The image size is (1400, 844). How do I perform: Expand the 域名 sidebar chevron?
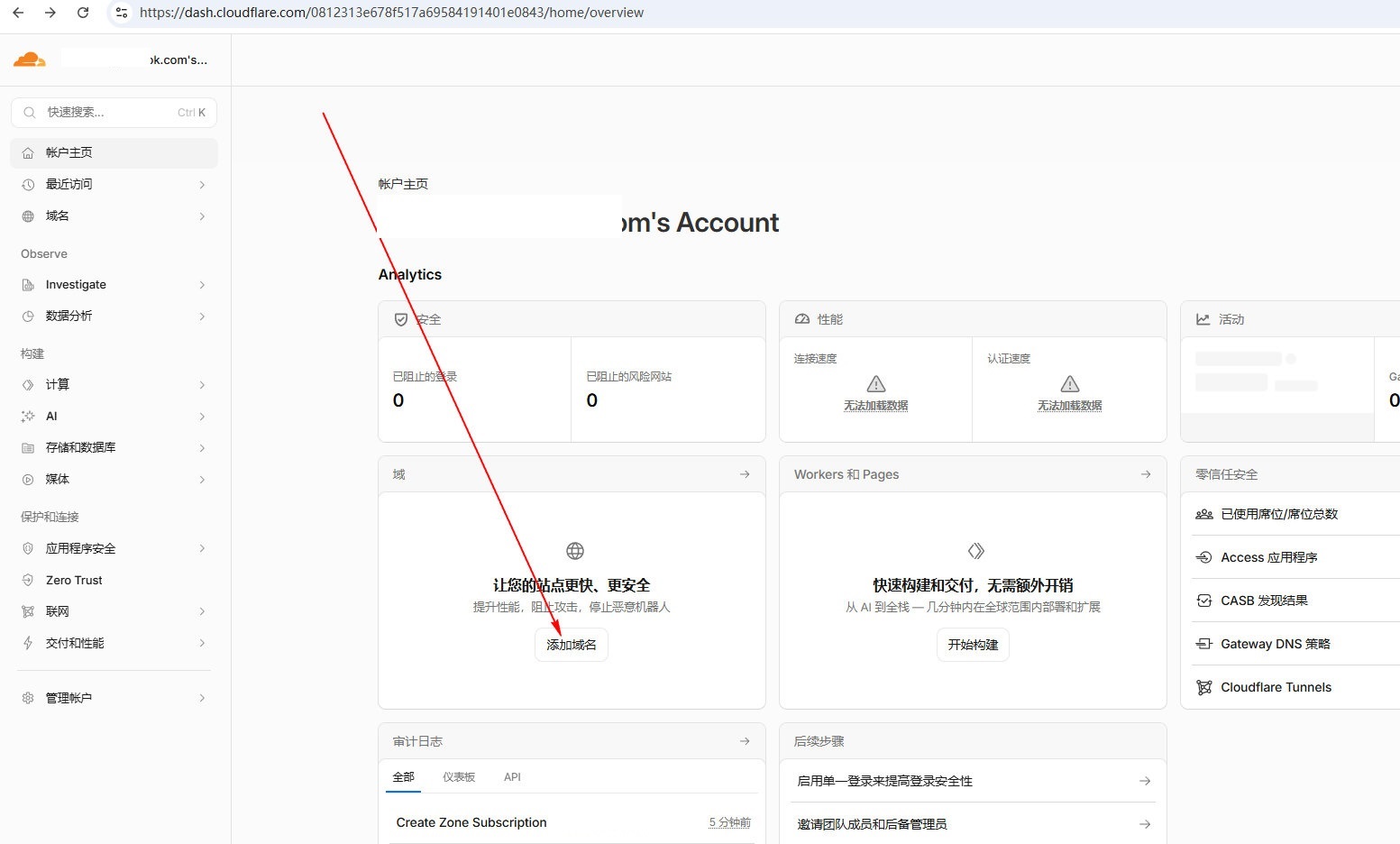(202, 216)
